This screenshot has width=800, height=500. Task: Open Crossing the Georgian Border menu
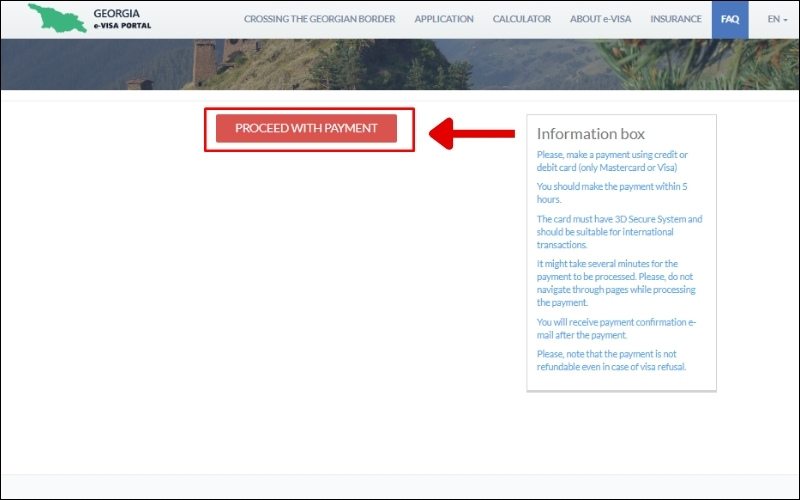click(x=319, y=19)
